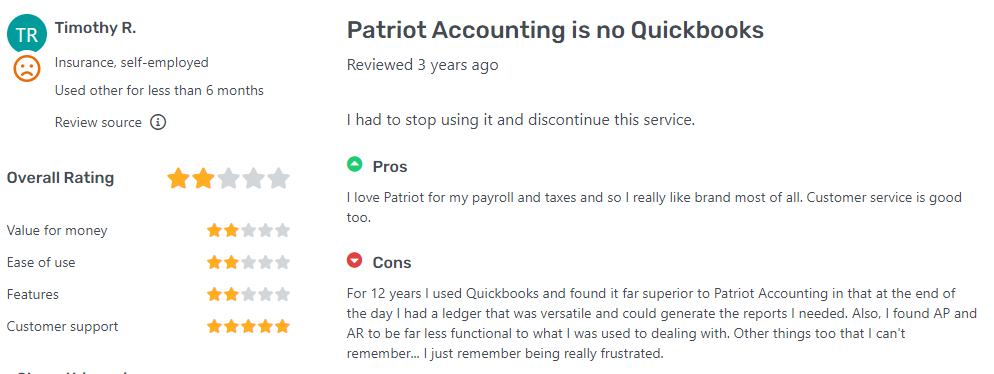Click the Customer support five stars
The height and width of the screenshot is (374, 994).
click(248, 327)
